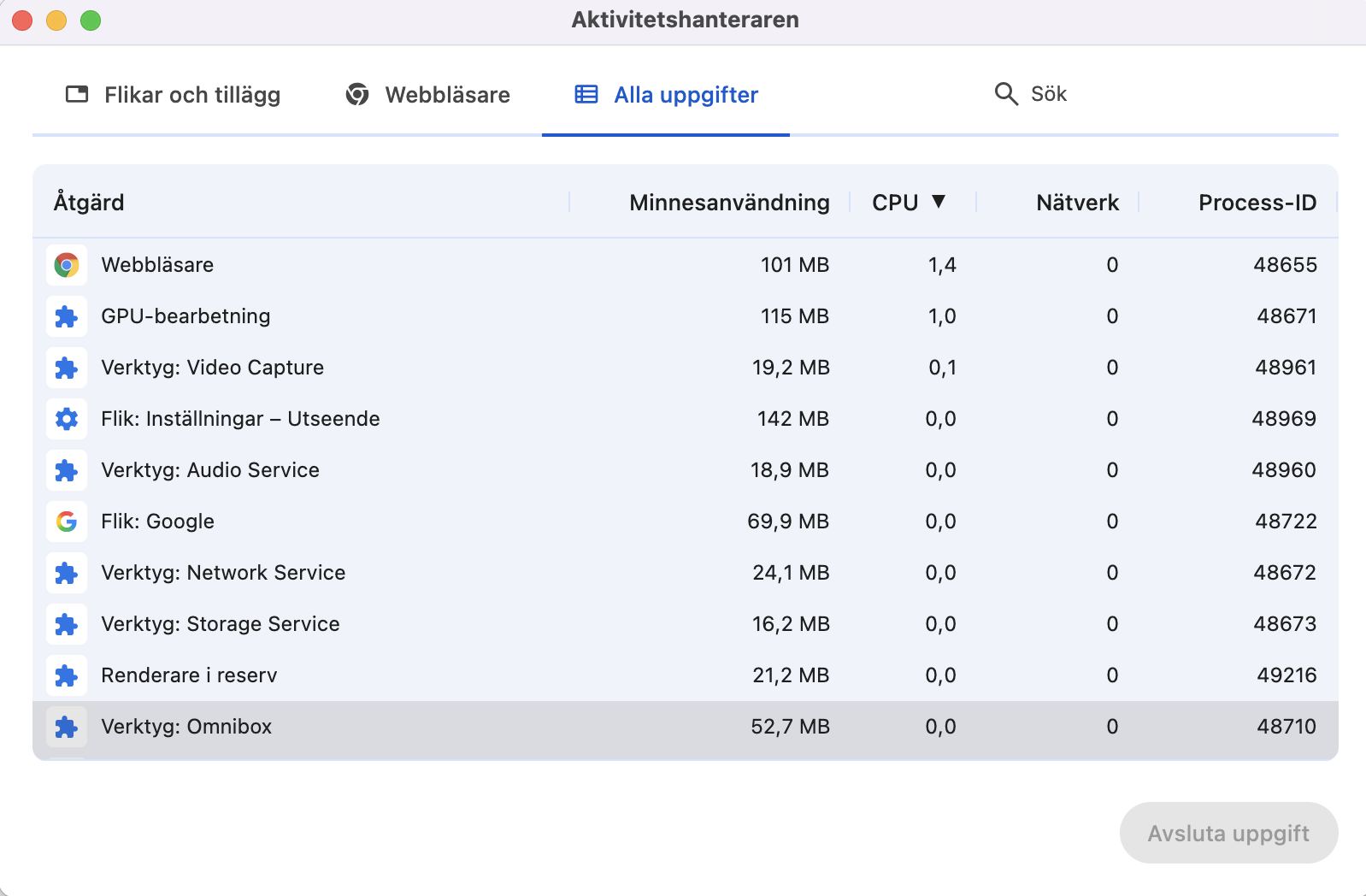
Task: Click the 115 MB memory value
Action: pyautogui.click(x=795, y=316)
